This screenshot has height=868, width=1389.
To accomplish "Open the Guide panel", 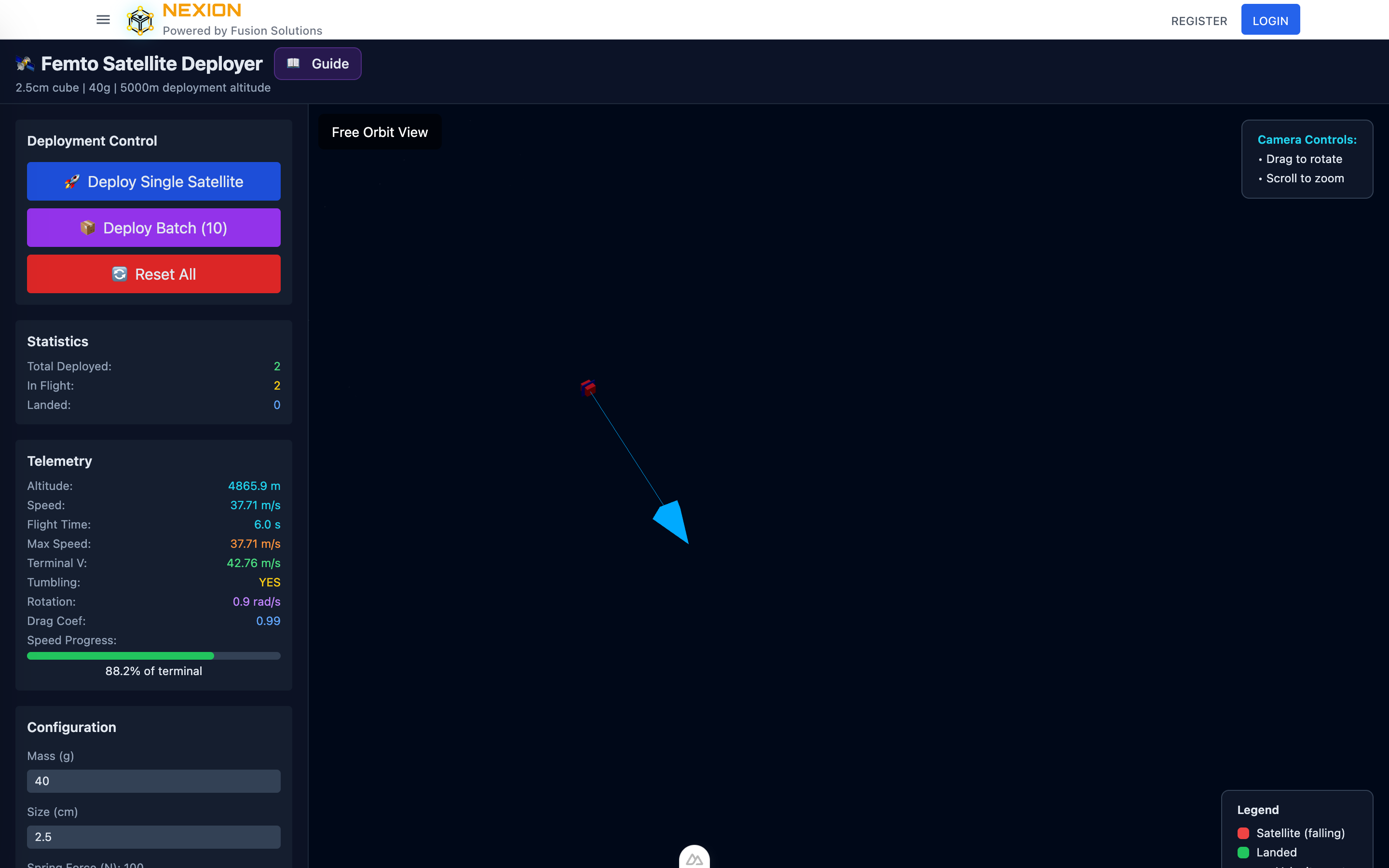I will (x=317, y=64).
